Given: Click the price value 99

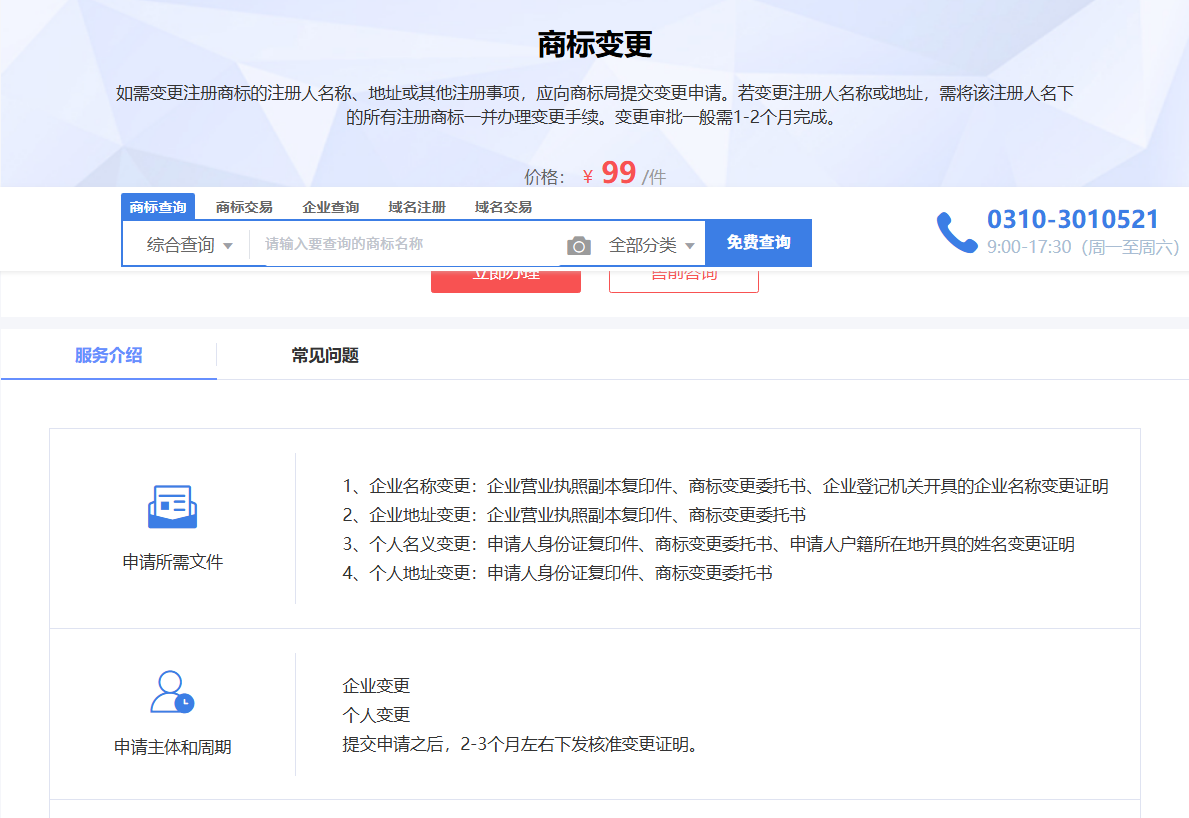Looking at the screenshot, I should point(619,173).
